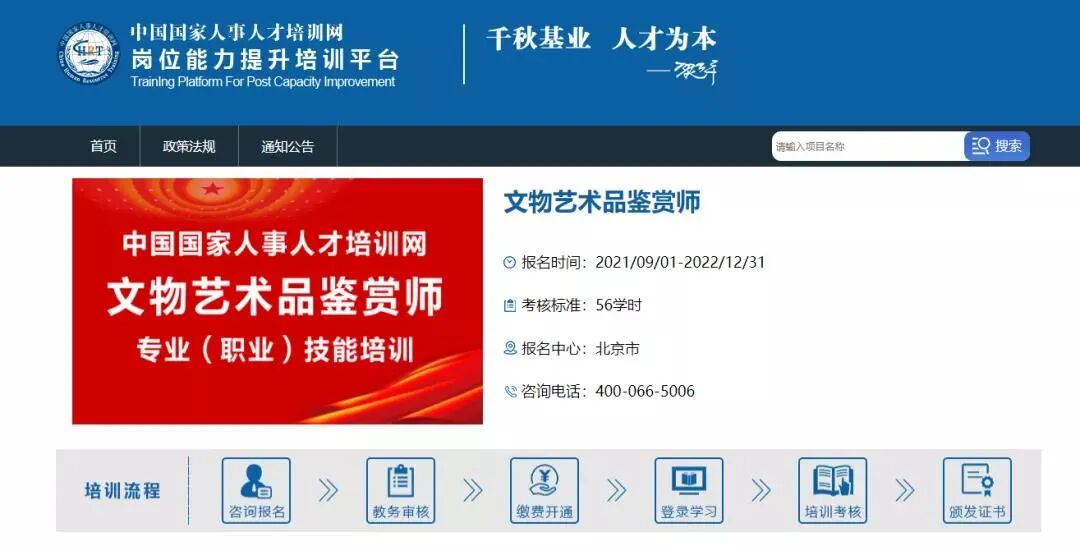Click the 中国国家人事人才培训网 header text
The height and width of the screenshot is (546, 1080).
tap(236, 33)
